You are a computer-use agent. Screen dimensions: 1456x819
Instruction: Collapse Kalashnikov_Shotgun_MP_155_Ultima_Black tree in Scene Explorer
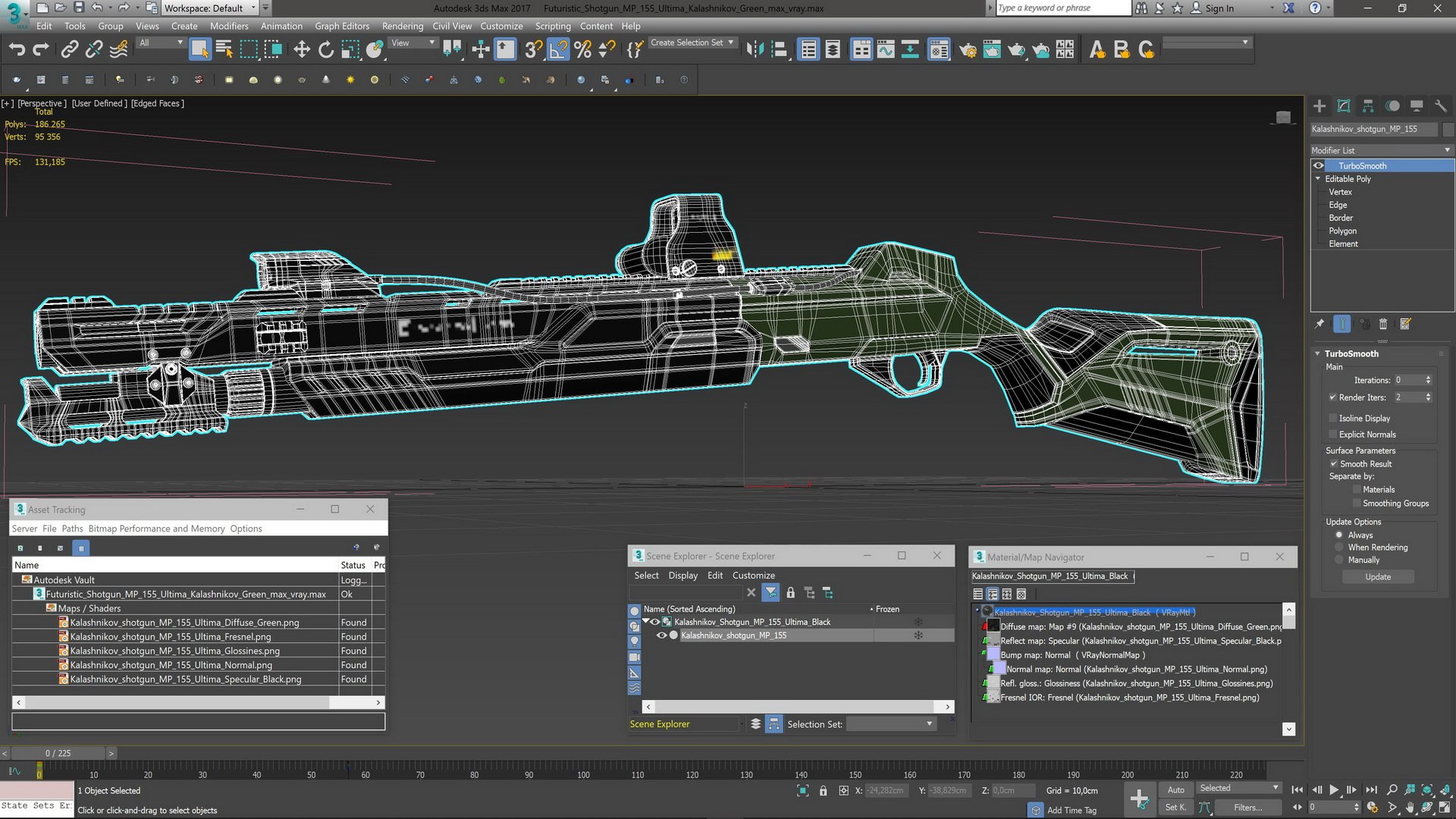tap(646, 622)
